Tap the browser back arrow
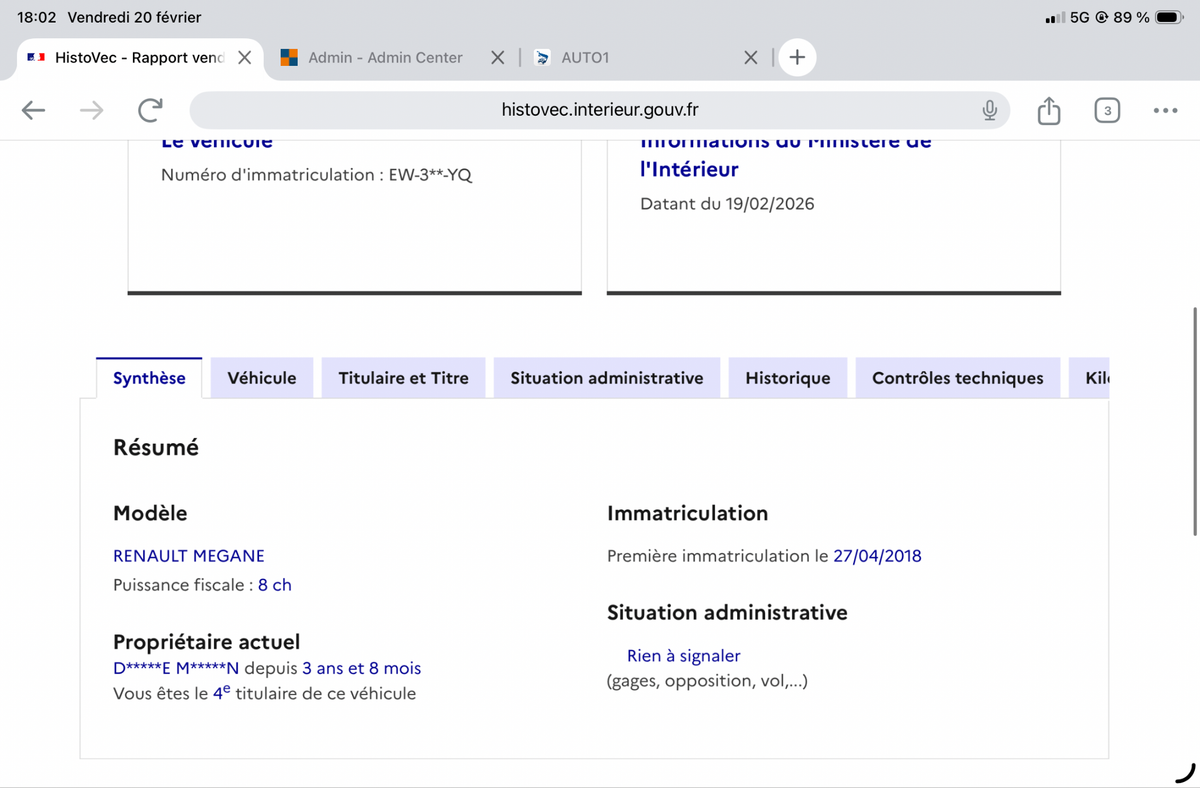This screenshot has height=788, width=1200. pyautogui.click(x=34, y=110)
